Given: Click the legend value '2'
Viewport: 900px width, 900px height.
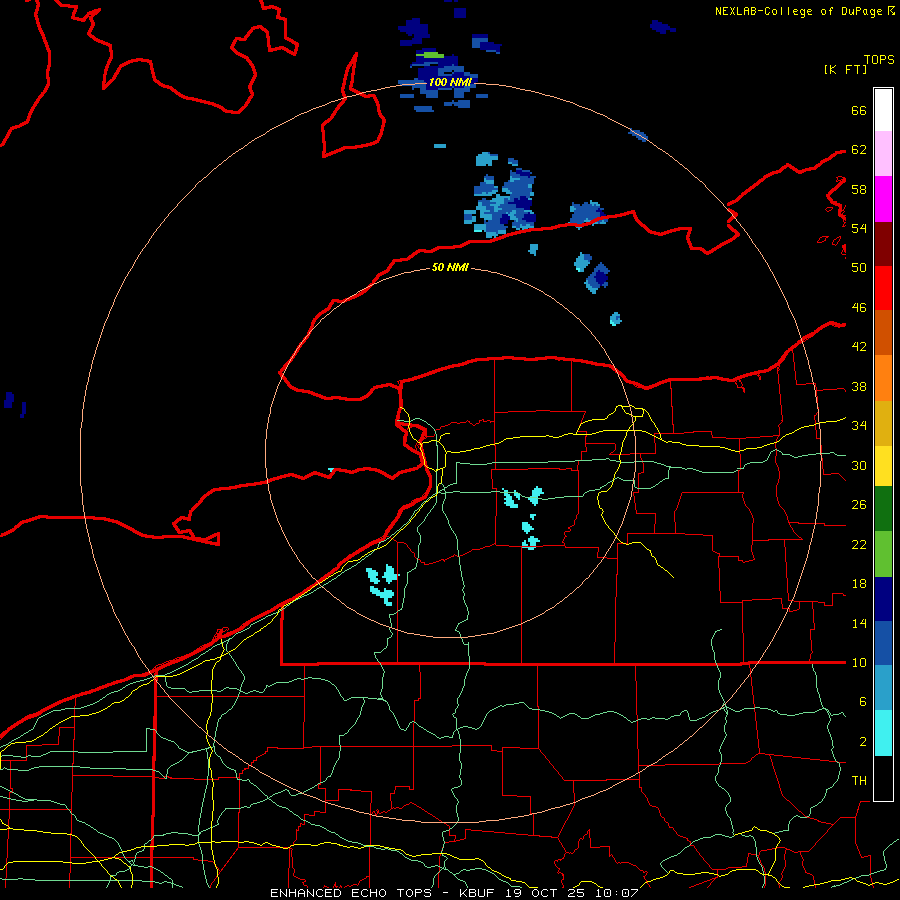Looking at the screenshot, I should click(863, 742).
